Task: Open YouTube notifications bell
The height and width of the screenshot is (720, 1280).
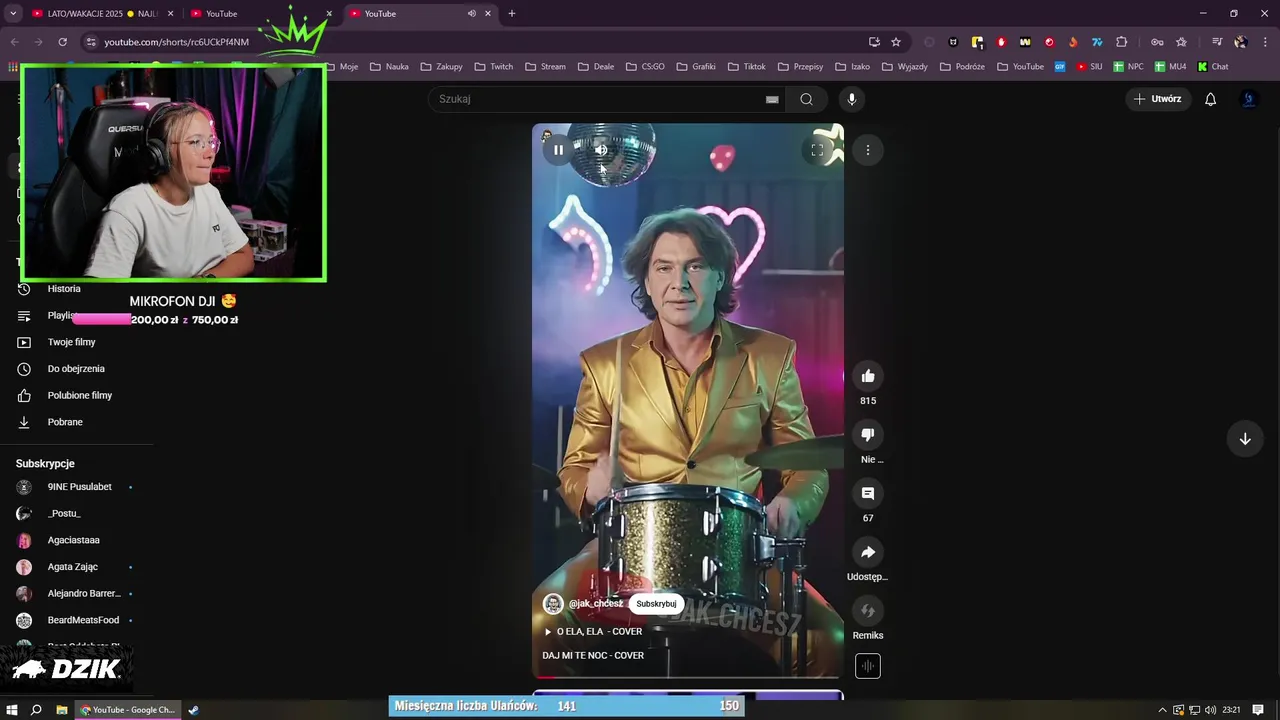Action: (1211, 99)
